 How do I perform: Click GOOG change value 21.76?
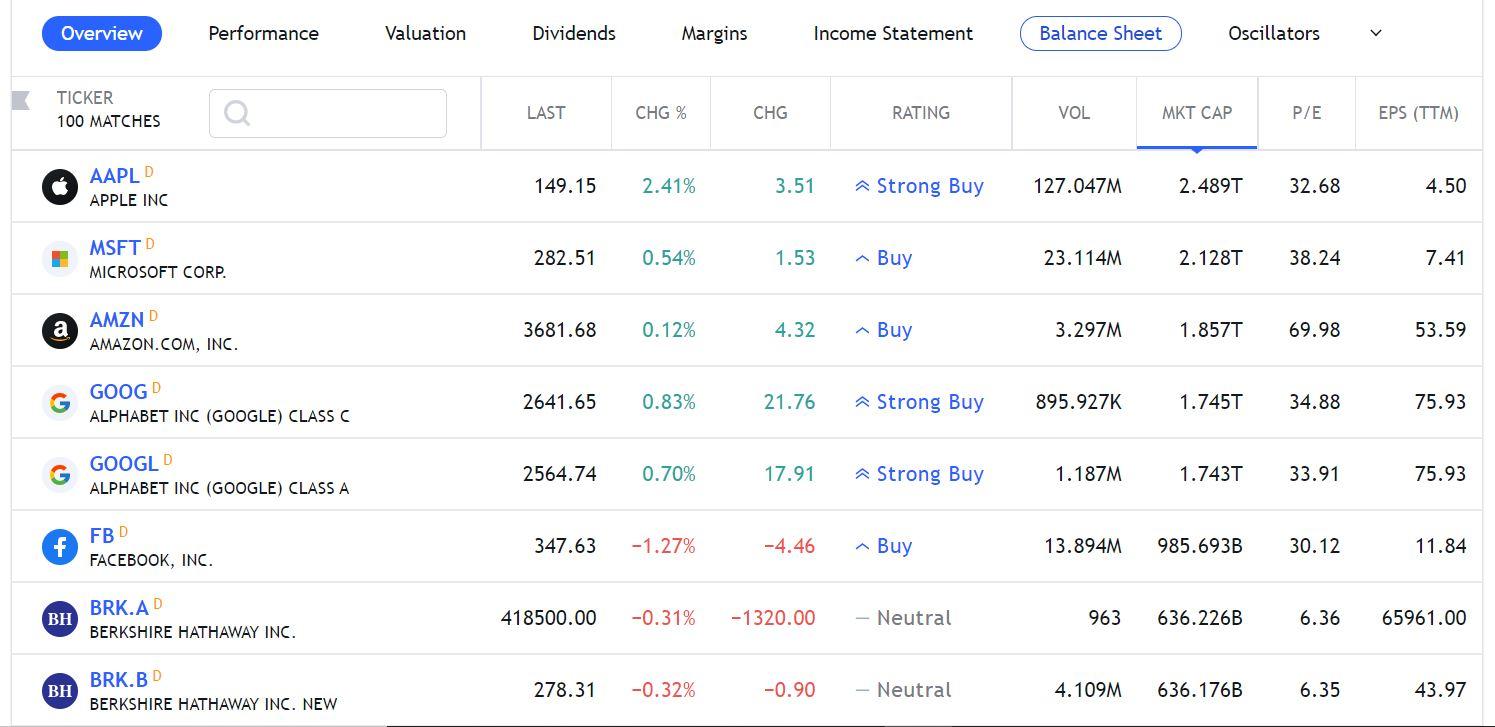[x=789, y=402]
